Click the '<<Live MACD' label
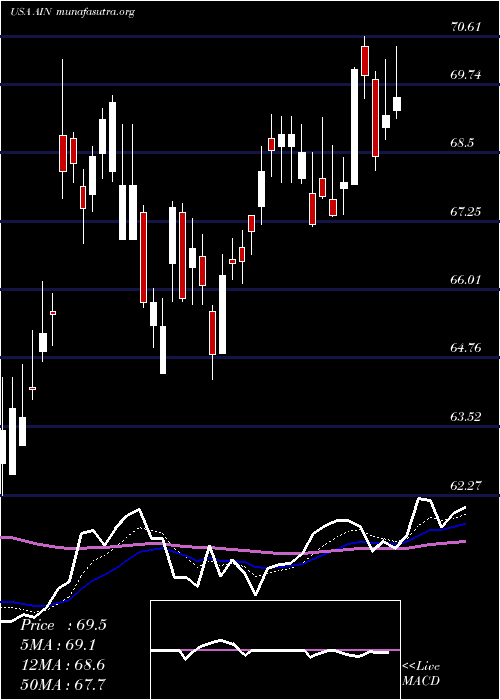The image size is (500, 700). (421, 674)
